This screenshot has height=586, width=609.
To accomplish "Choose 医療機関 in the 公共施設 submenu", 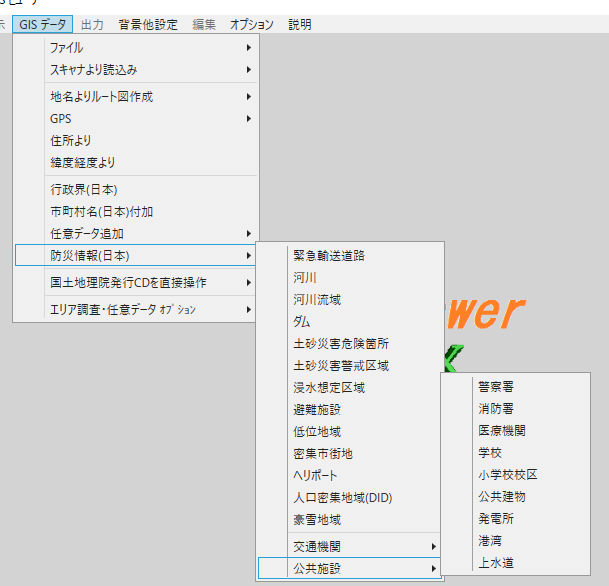I will pyautogui.click(x=501, y=430).
